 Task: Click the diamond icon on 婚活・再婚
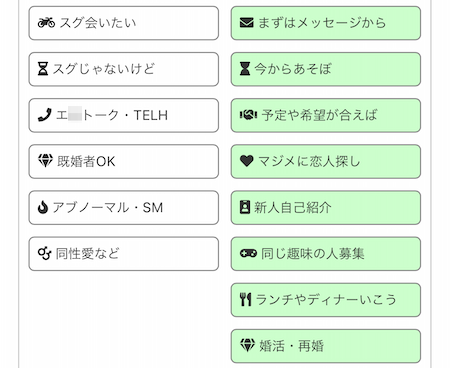pos(247,345)
